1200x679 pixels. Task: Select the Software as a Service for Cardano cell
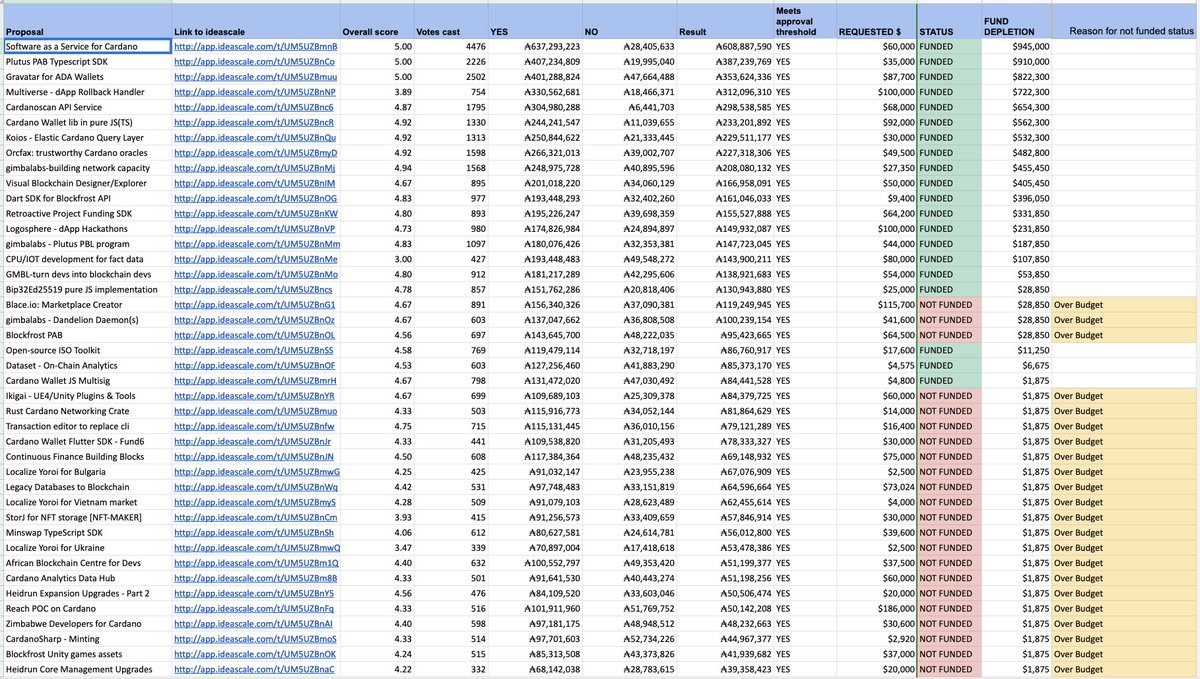pos(85,47)
